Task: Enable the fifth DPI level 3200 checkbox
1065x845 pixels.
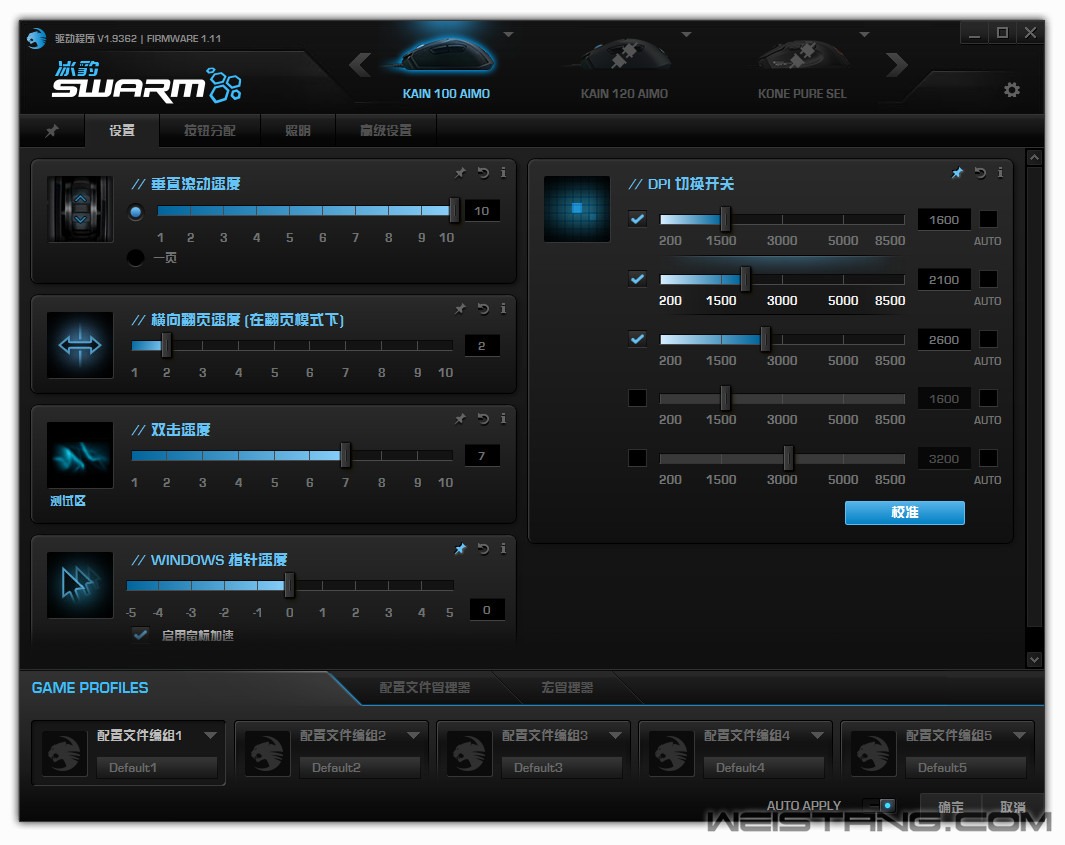Action: [637, 458]
